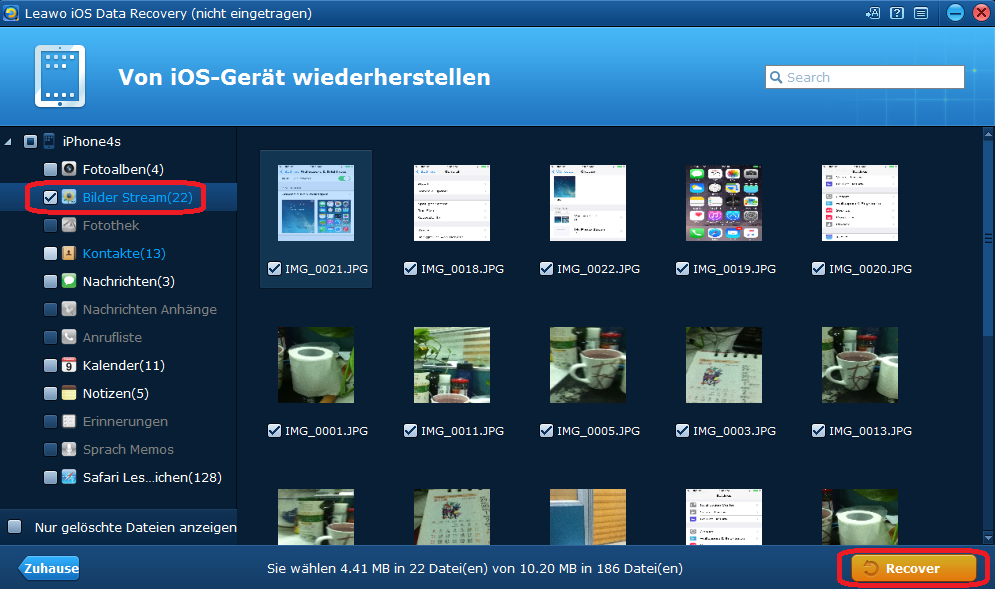Select Nachrichten(3) category
995x589 pixels.
pyautogui.click(x=128, y=281)
